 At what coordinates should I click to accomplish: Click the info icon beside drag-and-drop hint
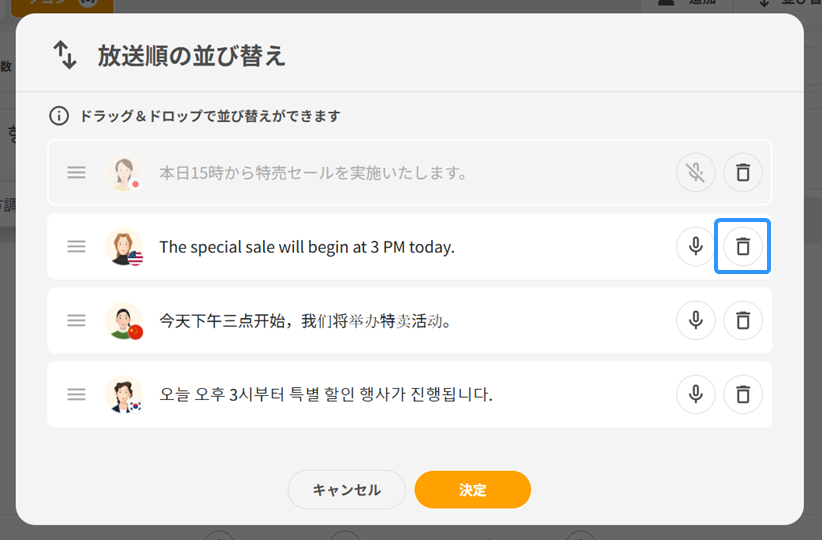click(60, 116)
